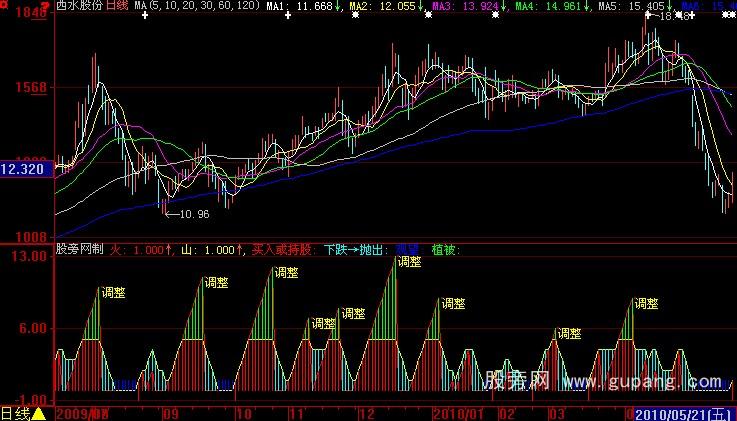737x421 pixels.
Task: Click the MA1: 11.668 value
Action: (x=299, y=6)
